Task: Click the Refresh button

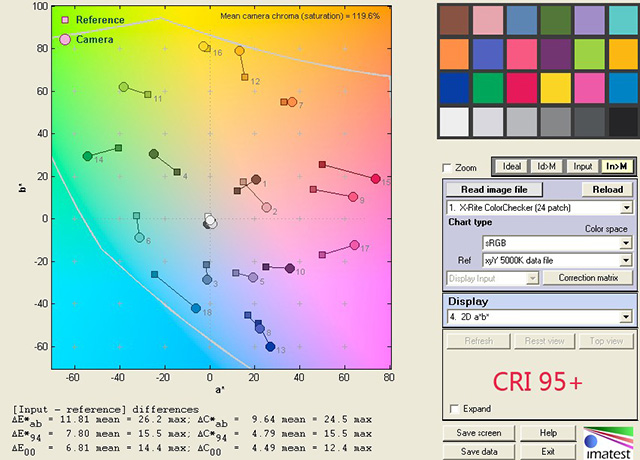Action: tap(478, 341)
